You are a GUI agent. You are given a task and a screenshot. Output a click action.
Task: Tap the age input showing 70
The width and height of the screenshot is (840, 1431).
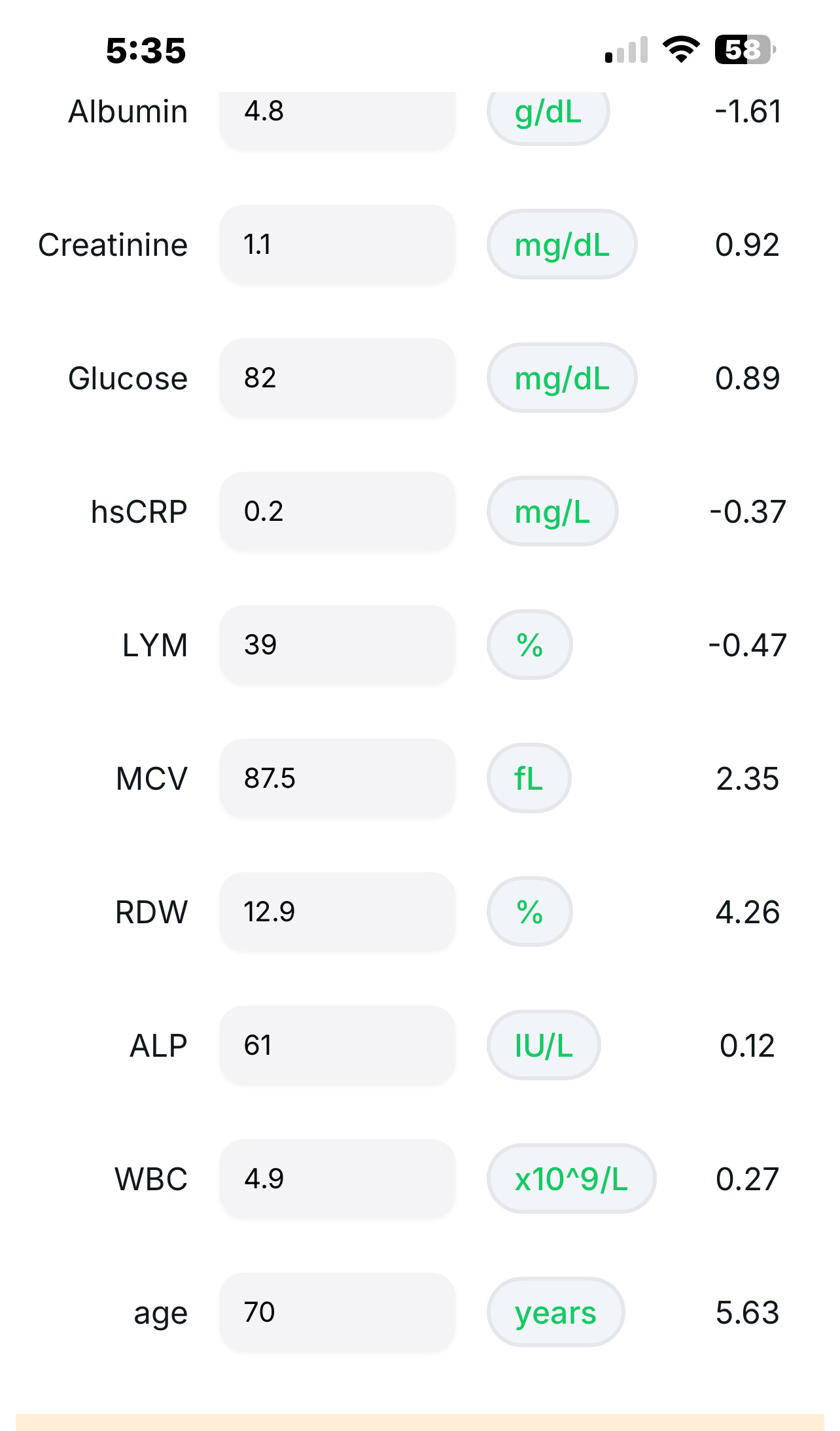[x=337, y=1313]
